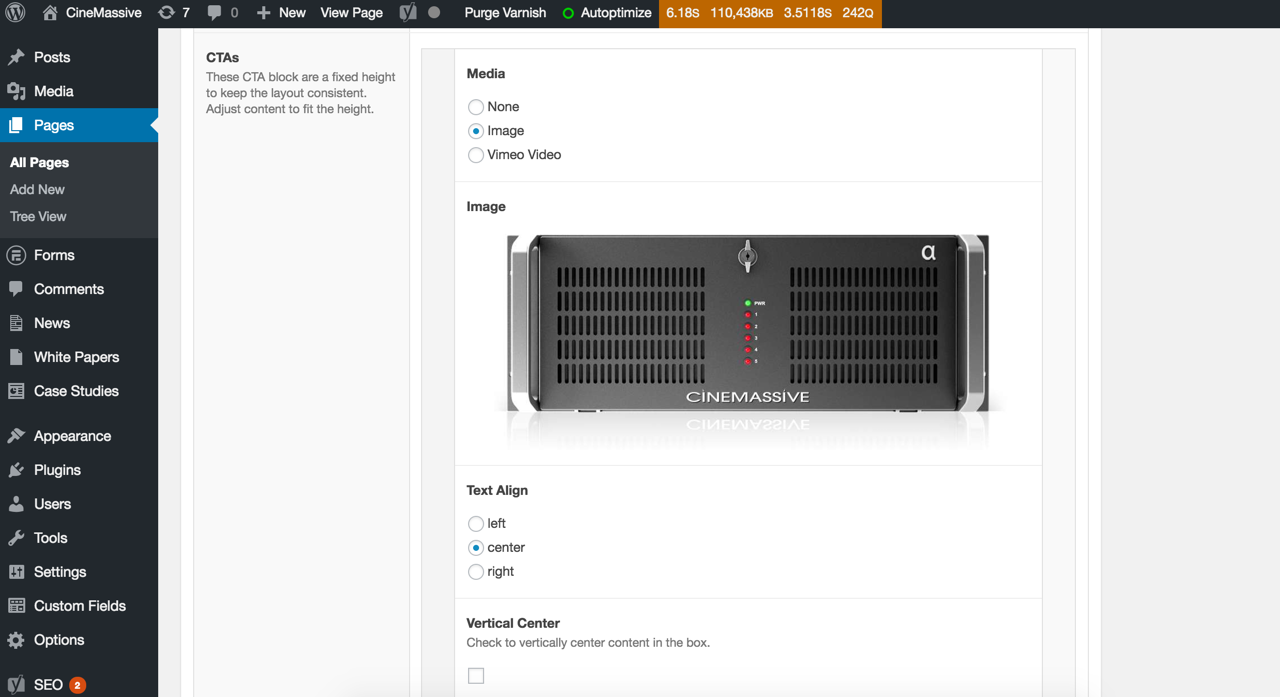
Task: Click the Custom Fields grid icon
Action: point(16,607)
